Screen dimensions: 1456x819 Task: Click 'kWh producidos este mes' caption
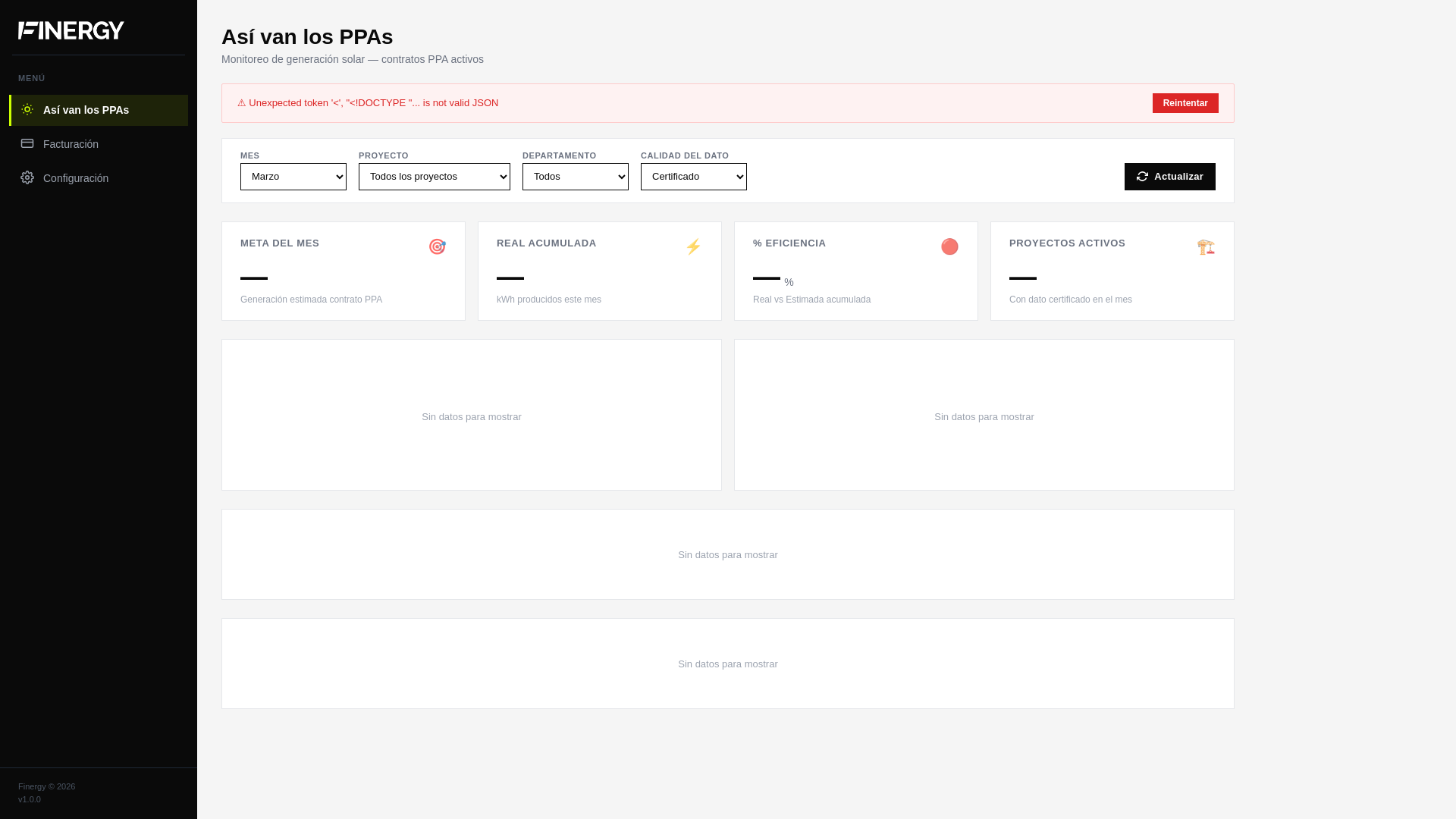549,300
